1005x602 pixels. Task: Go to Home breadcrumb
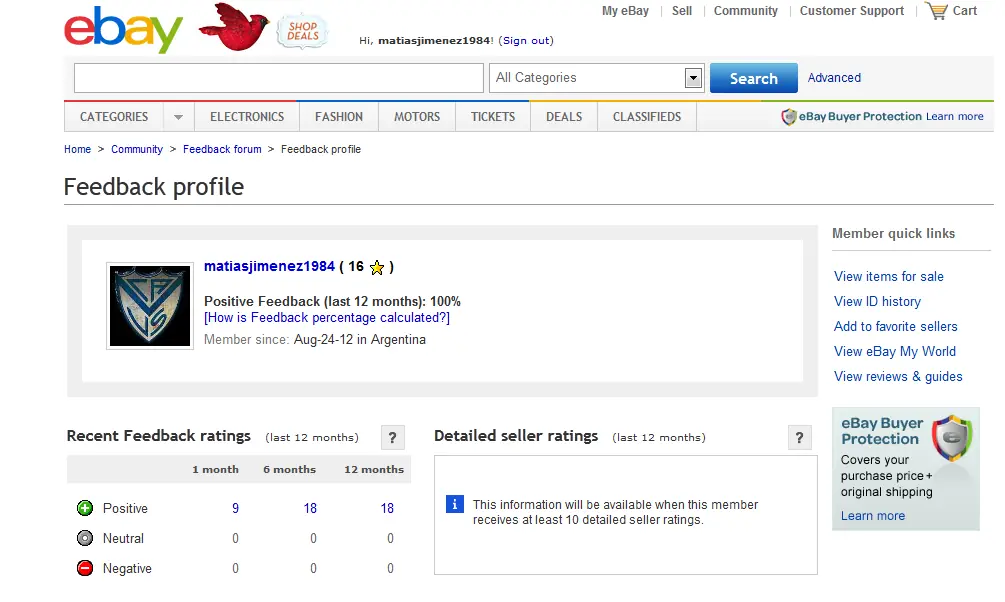pyautogui.click(x=78, y=149)
